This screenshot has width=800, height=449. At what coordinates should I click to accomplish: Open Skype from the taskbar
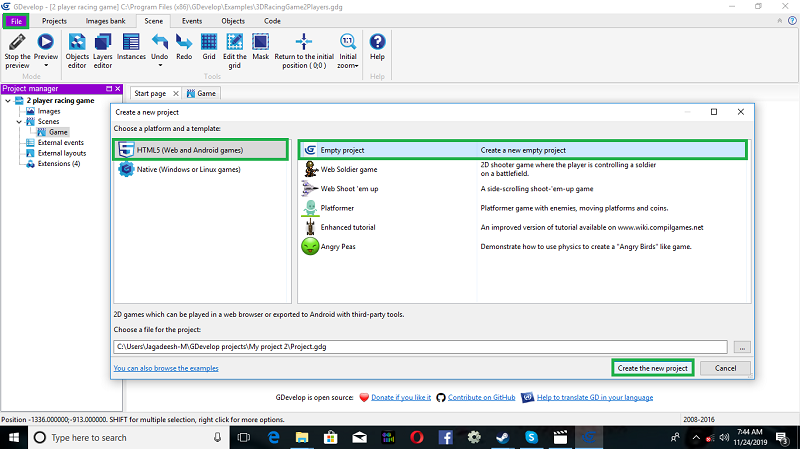(531, 437)
